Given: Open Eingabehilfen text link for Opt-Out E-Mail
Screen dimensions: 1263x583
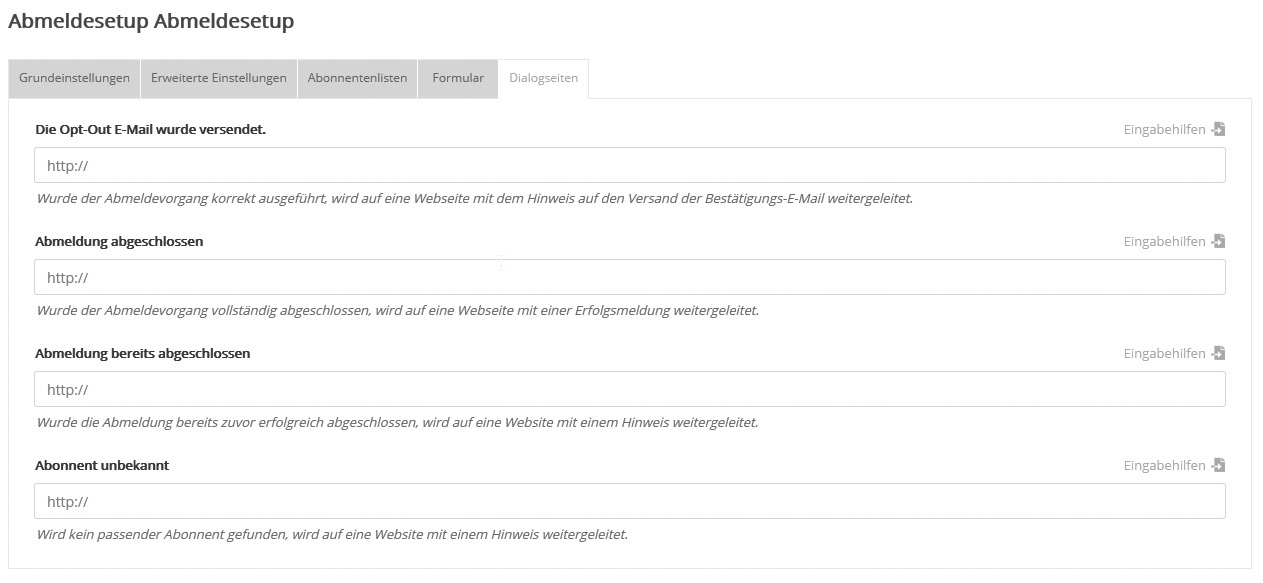Looking at the screenshot, I should pos(1164,130).
